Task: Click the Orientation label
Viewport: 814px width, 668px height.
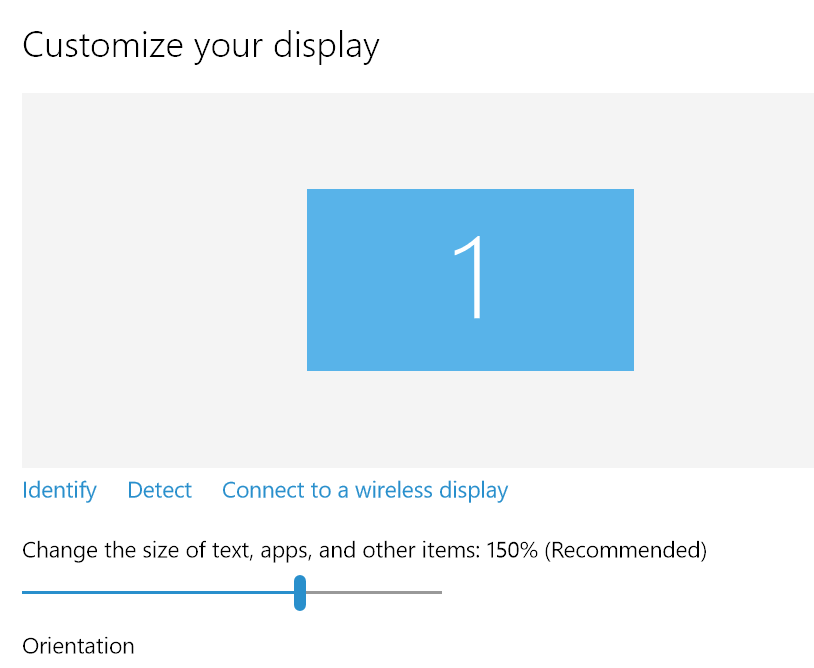Action: (x=78, y=646)
